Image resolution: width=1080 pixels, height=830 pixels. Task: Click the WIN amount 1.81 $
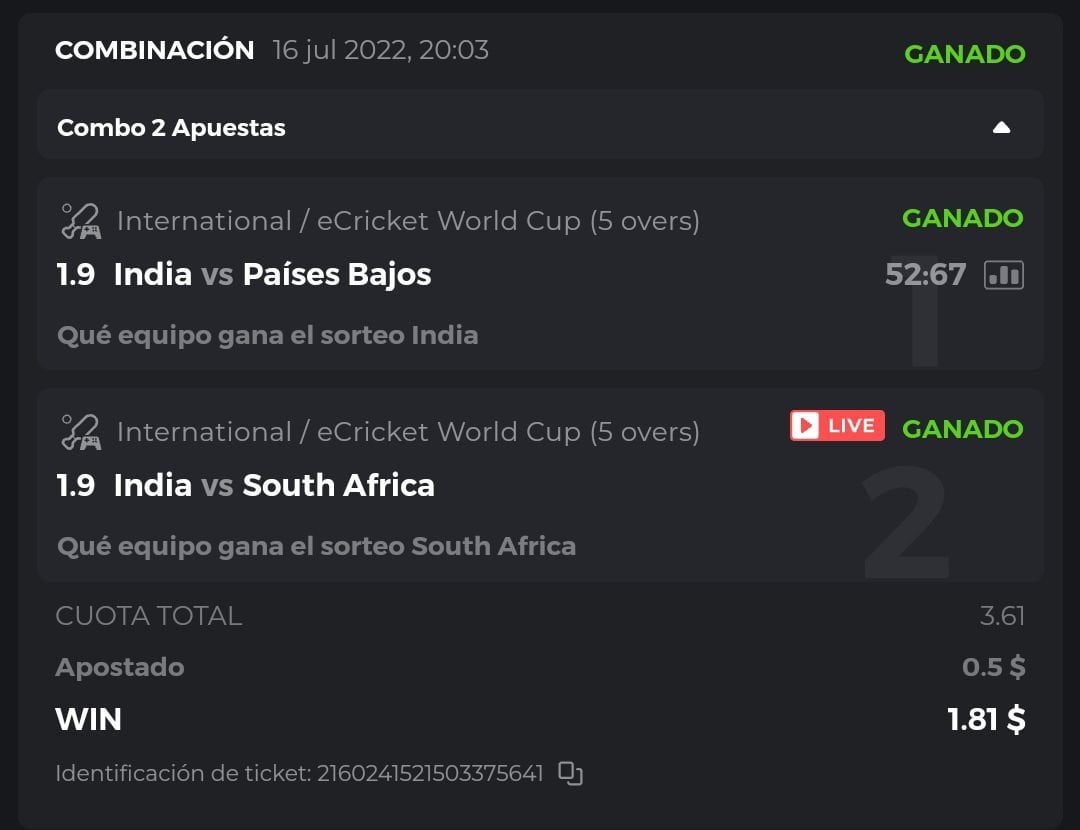pyautogui.click(x=986, y=719)
